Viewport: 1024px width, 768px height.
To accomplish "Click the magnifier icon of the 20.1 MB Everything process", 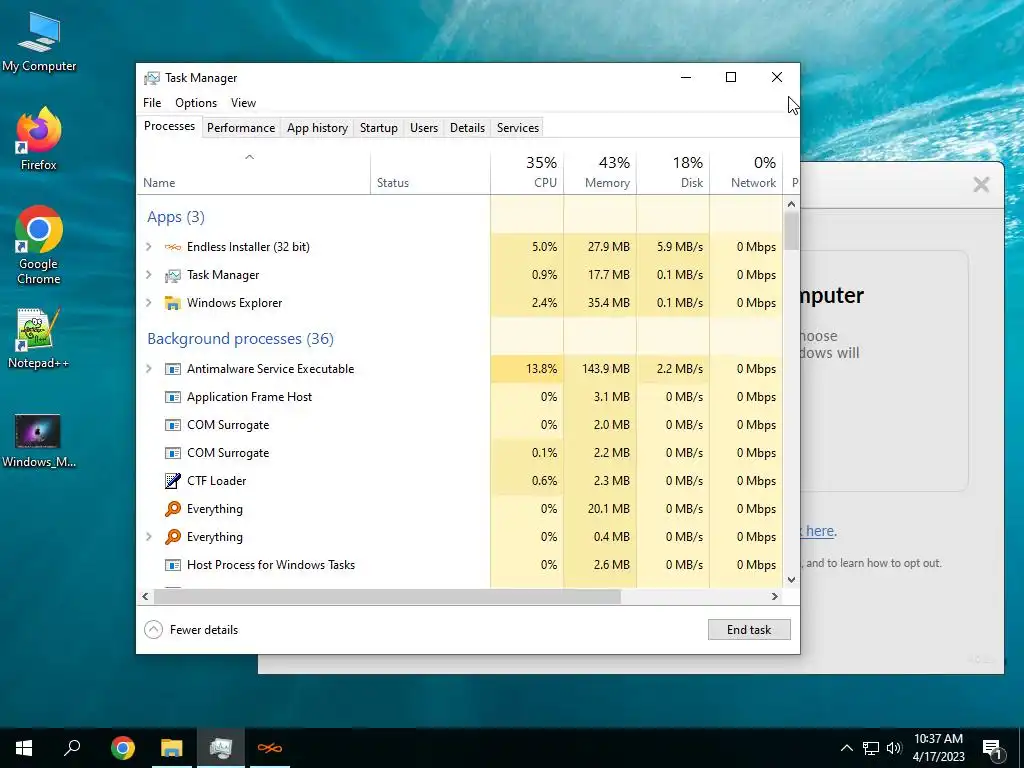I will [x=172, y=509].
